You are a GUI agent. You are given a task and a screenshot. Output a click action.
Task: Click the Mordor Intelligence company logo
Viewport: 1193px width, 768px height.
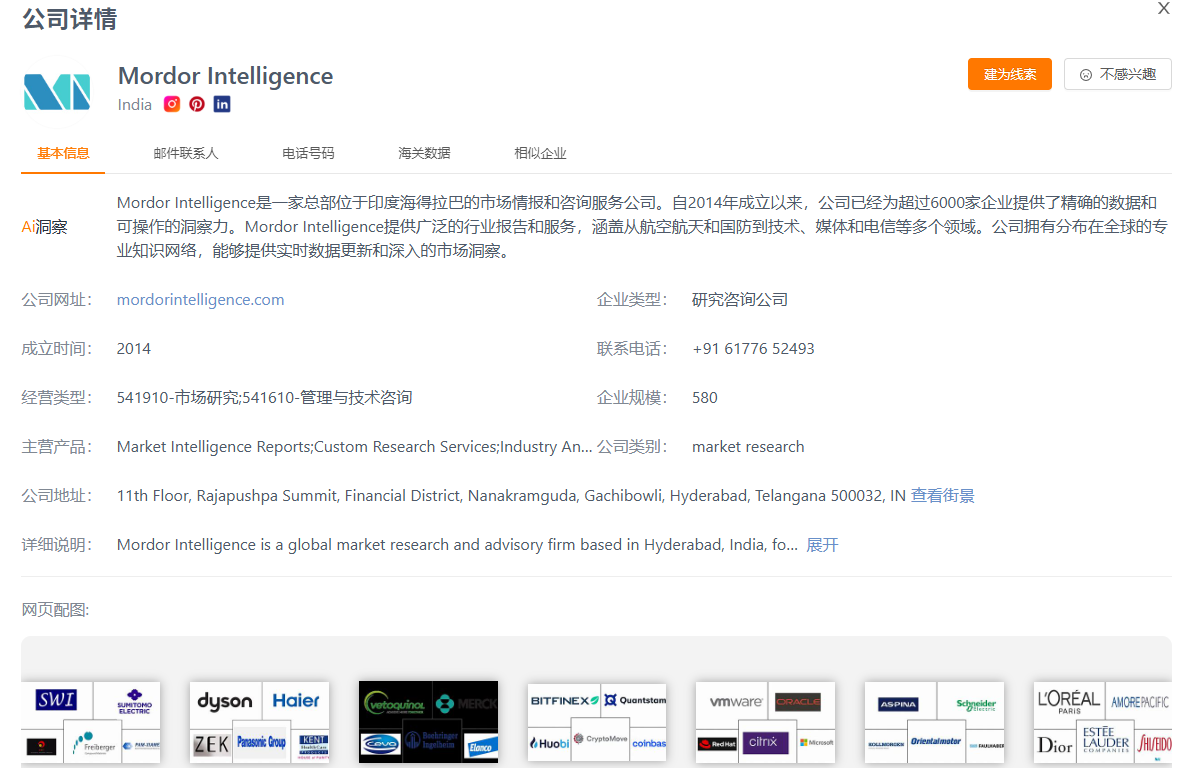click(57, 91)
